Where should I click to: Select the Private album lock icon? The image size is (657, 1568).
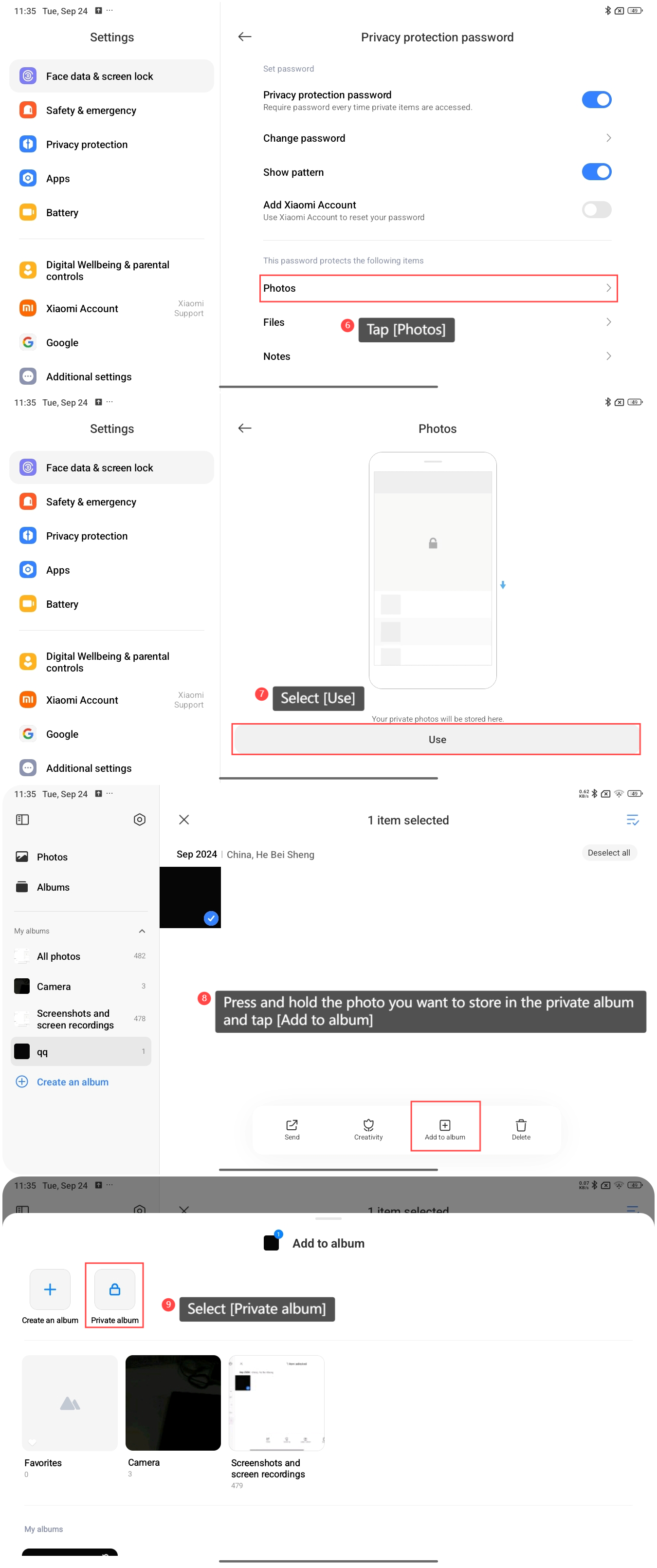click(114, 1290)
